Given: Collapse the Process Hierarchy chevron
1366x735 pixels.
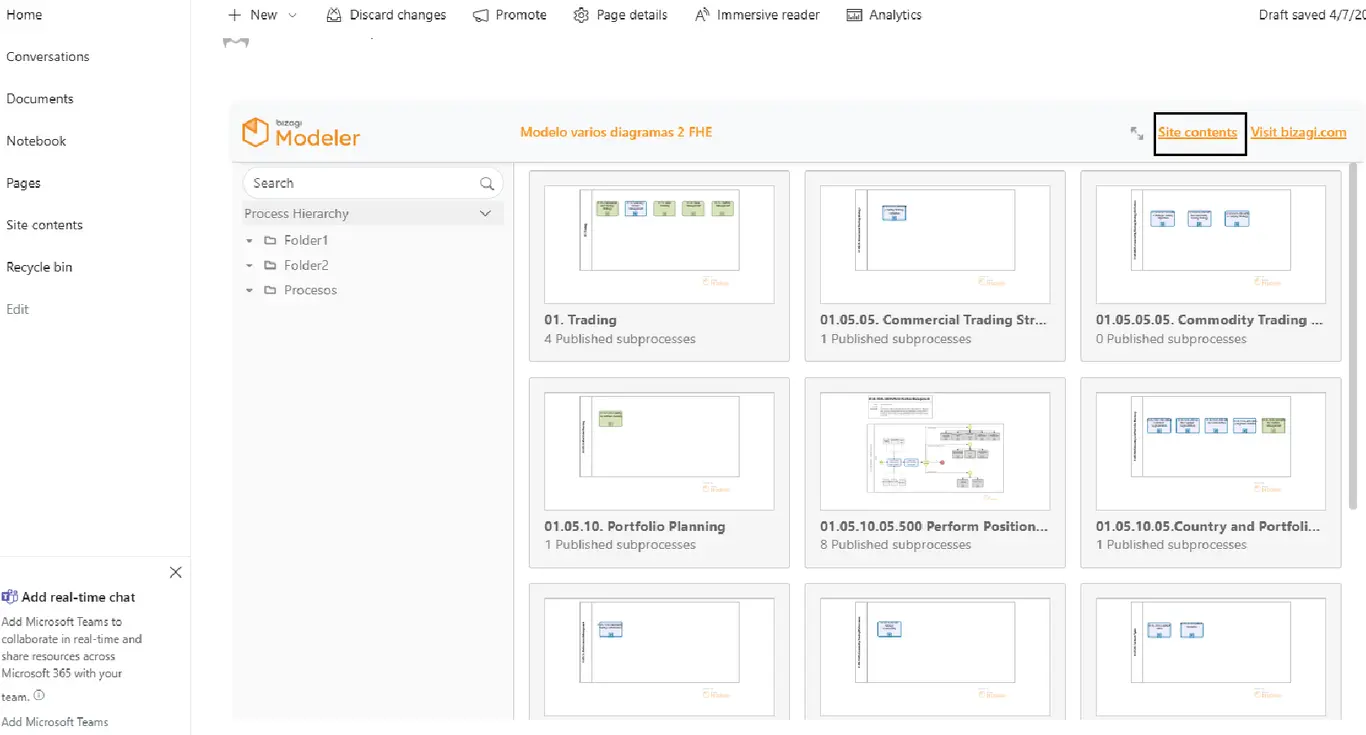Looking at the screenshot, I should [x=486, y=214].
